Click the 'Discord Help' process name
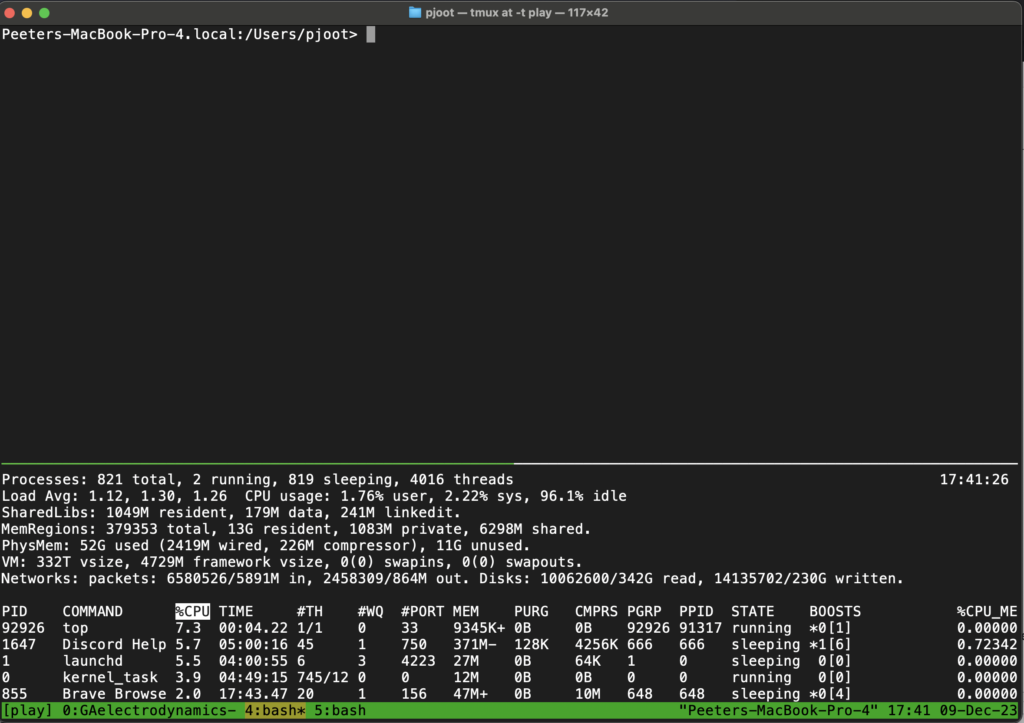 (x=114, y=644)
